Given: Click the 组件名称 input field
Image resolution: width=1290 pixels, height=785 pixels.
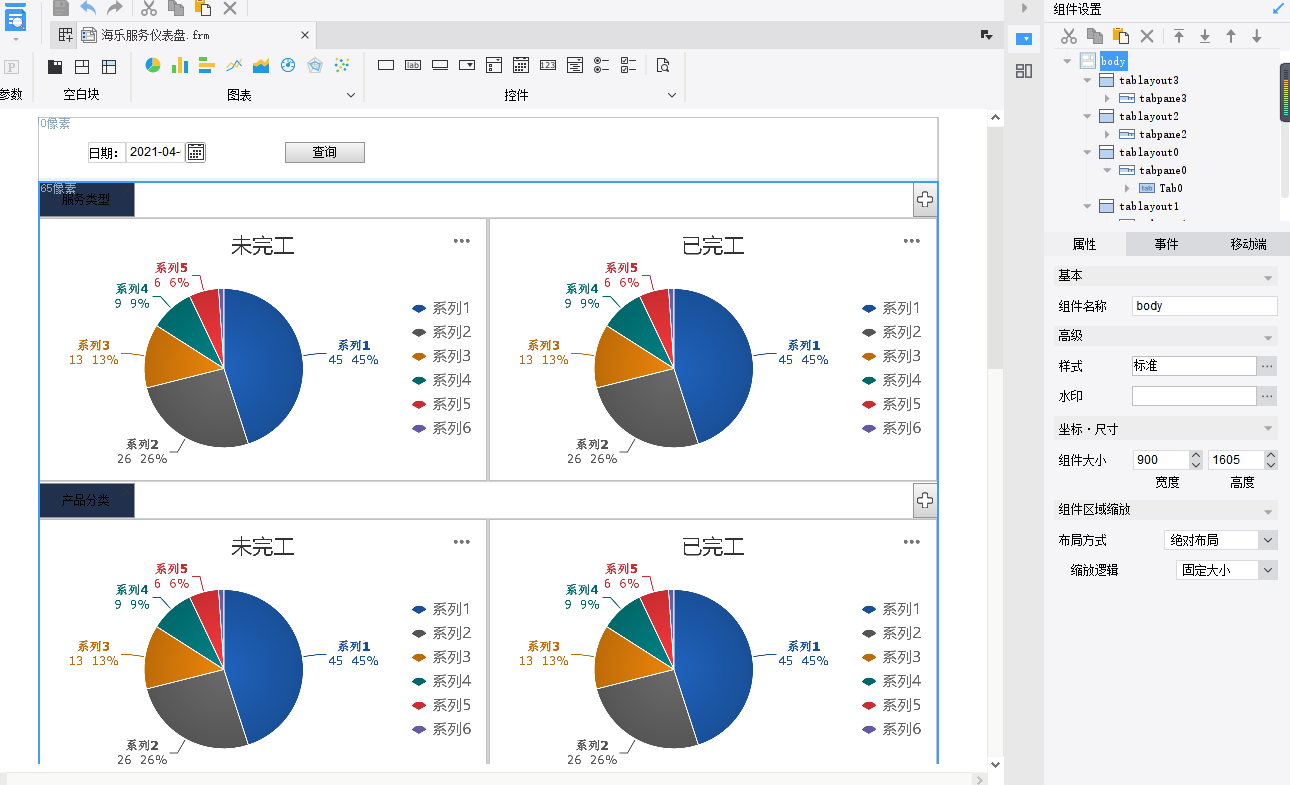Looking at the screenshot, I should pos(1204,306).
